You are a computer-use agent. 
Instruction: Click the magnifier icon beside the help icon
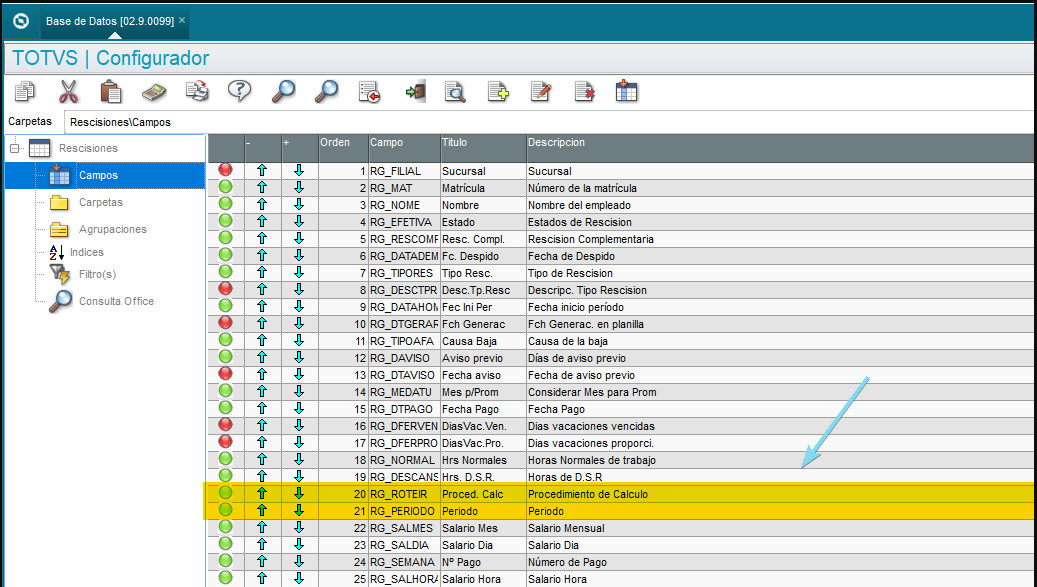[x=283, y=92]
